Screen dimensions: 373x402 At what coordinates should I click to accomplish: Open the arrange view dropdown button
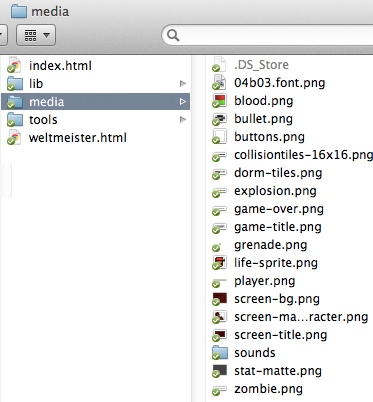[36, 35]
